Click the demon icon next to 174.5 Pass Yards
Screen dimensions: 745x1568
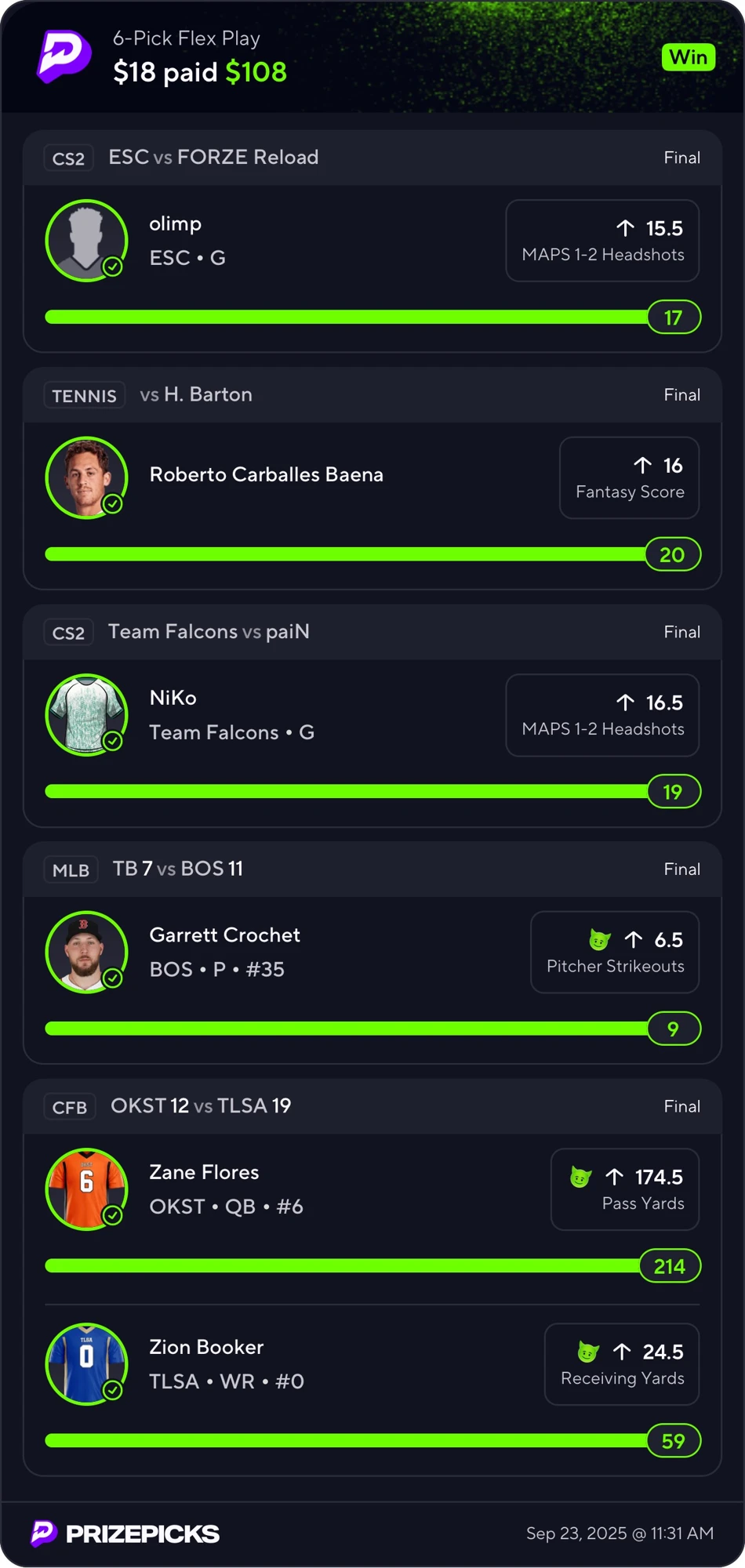[580, 1177]
